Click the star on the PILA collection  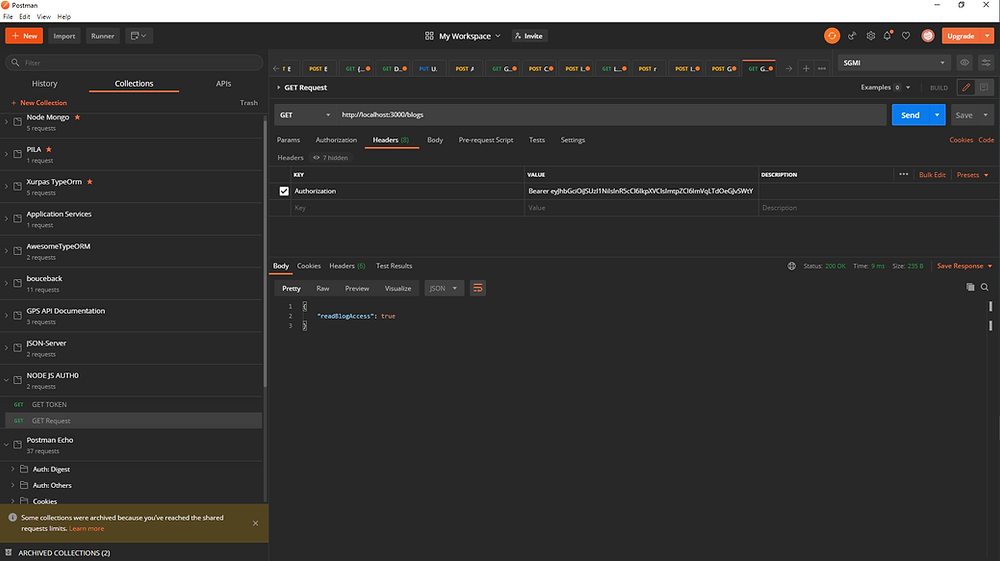49,149
